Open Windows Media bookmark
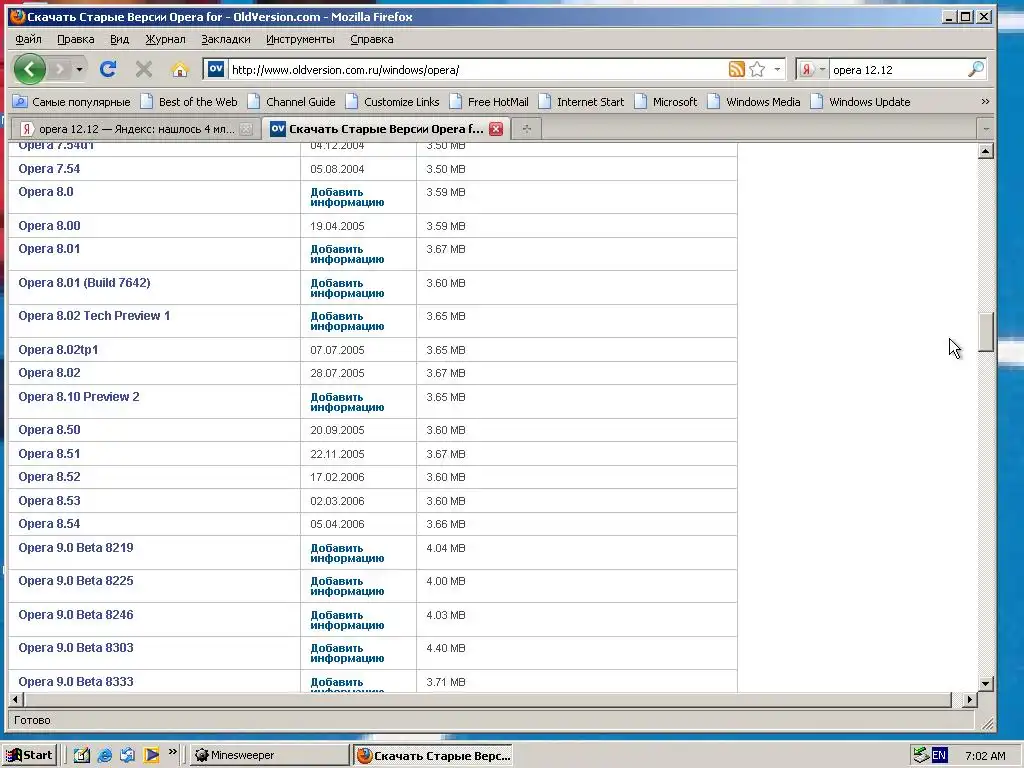1024x768 pixels. (x=754, y=102)
